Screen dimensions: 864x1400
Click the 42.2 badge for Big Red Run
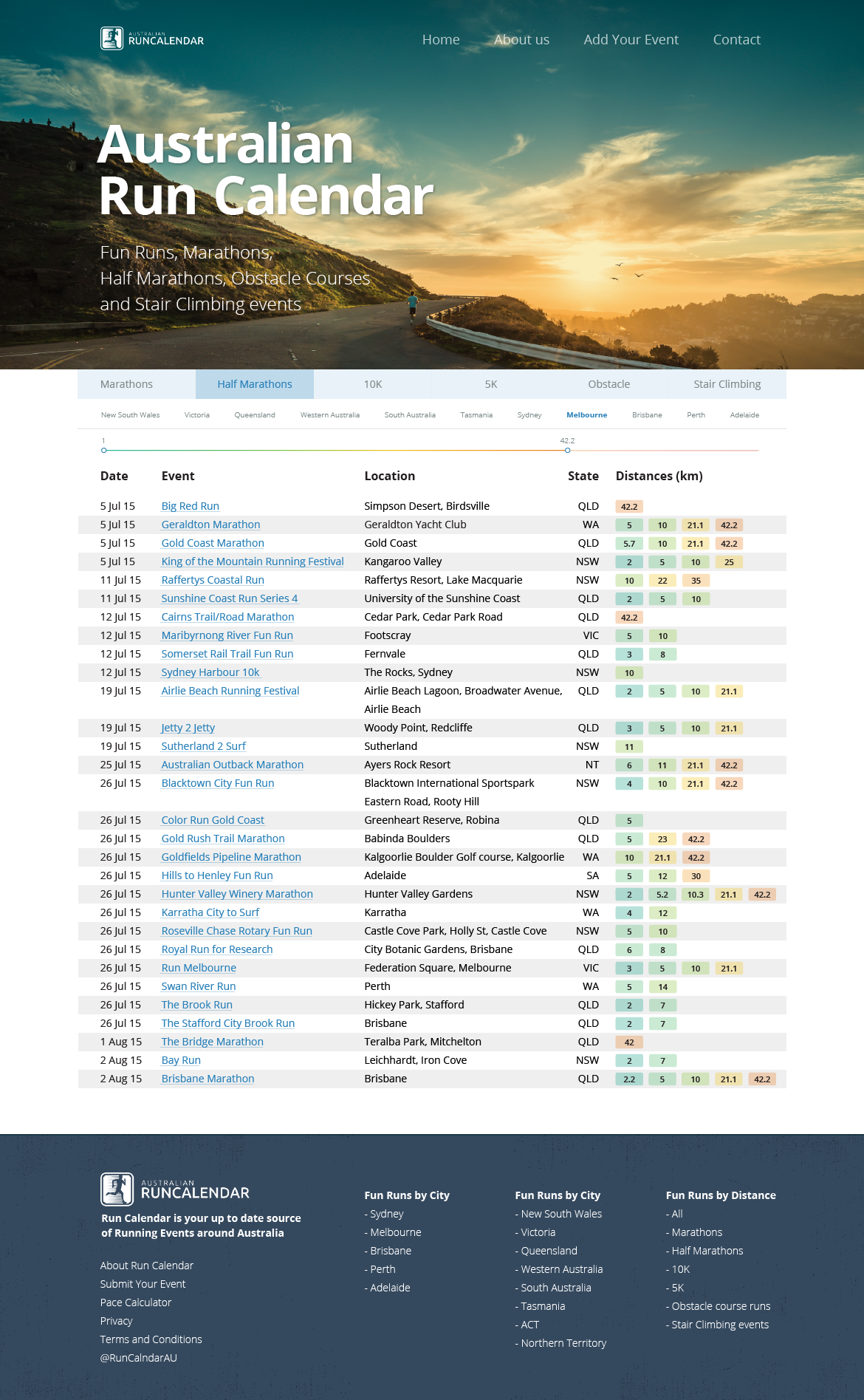point(629,507)
